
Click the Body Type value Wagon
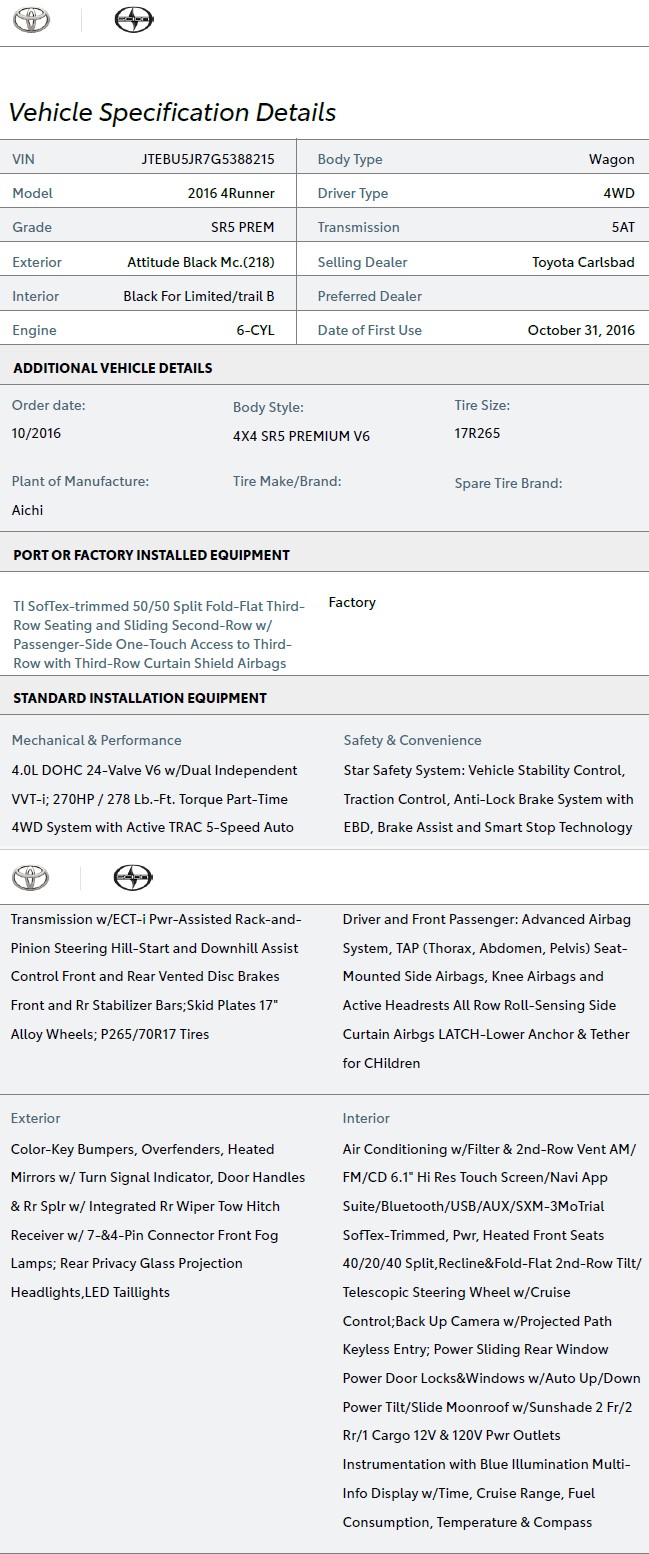pyautogui.click(x=612, y=159)
